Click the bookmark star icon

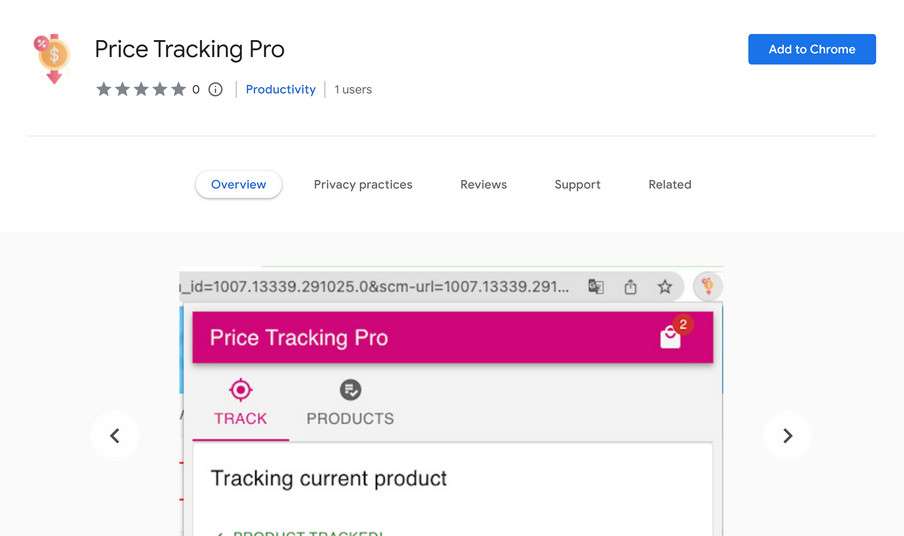coord(665,287)
